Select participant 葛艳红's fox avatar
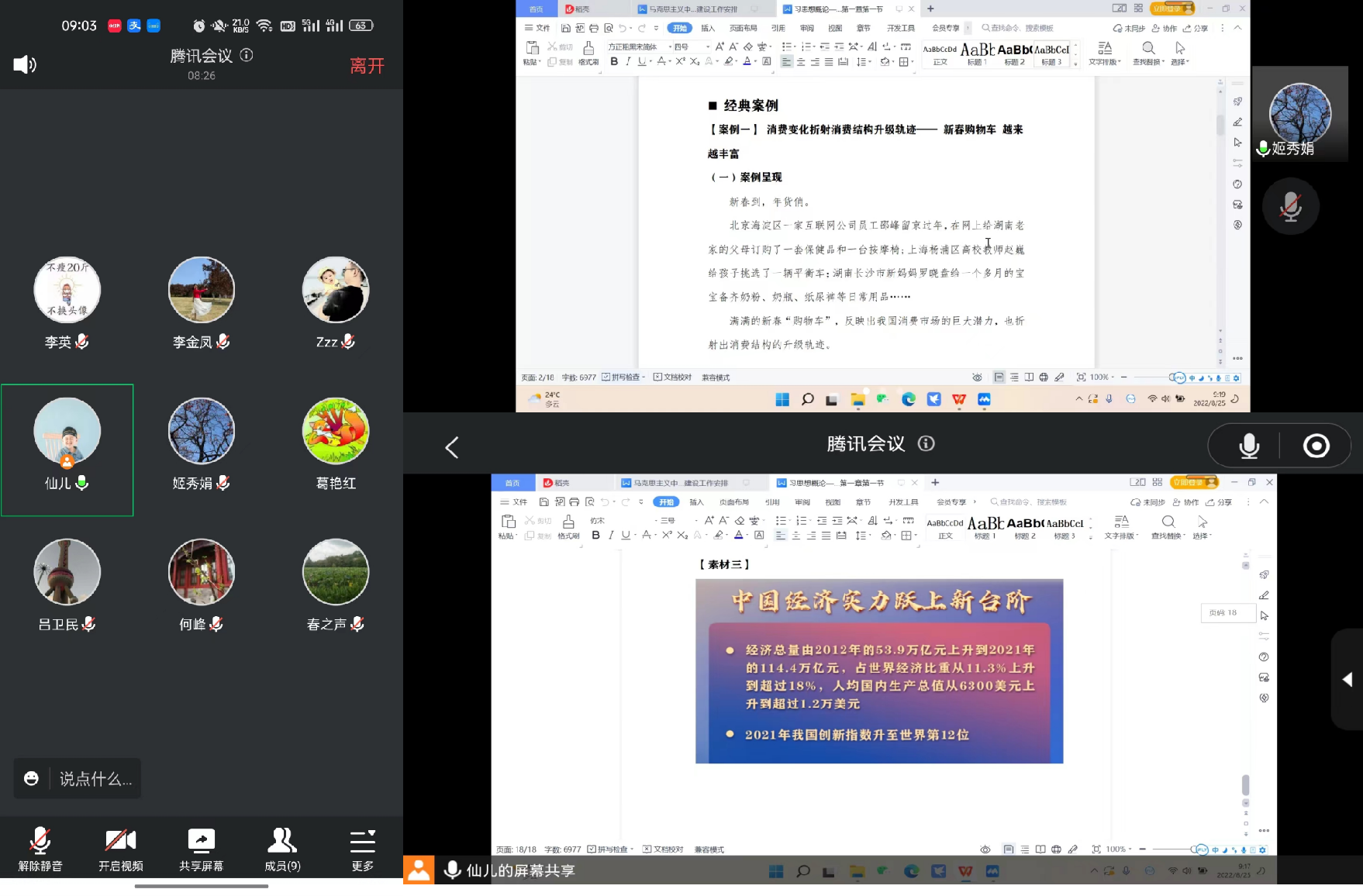1363x896 pixels. pos(336,431)
